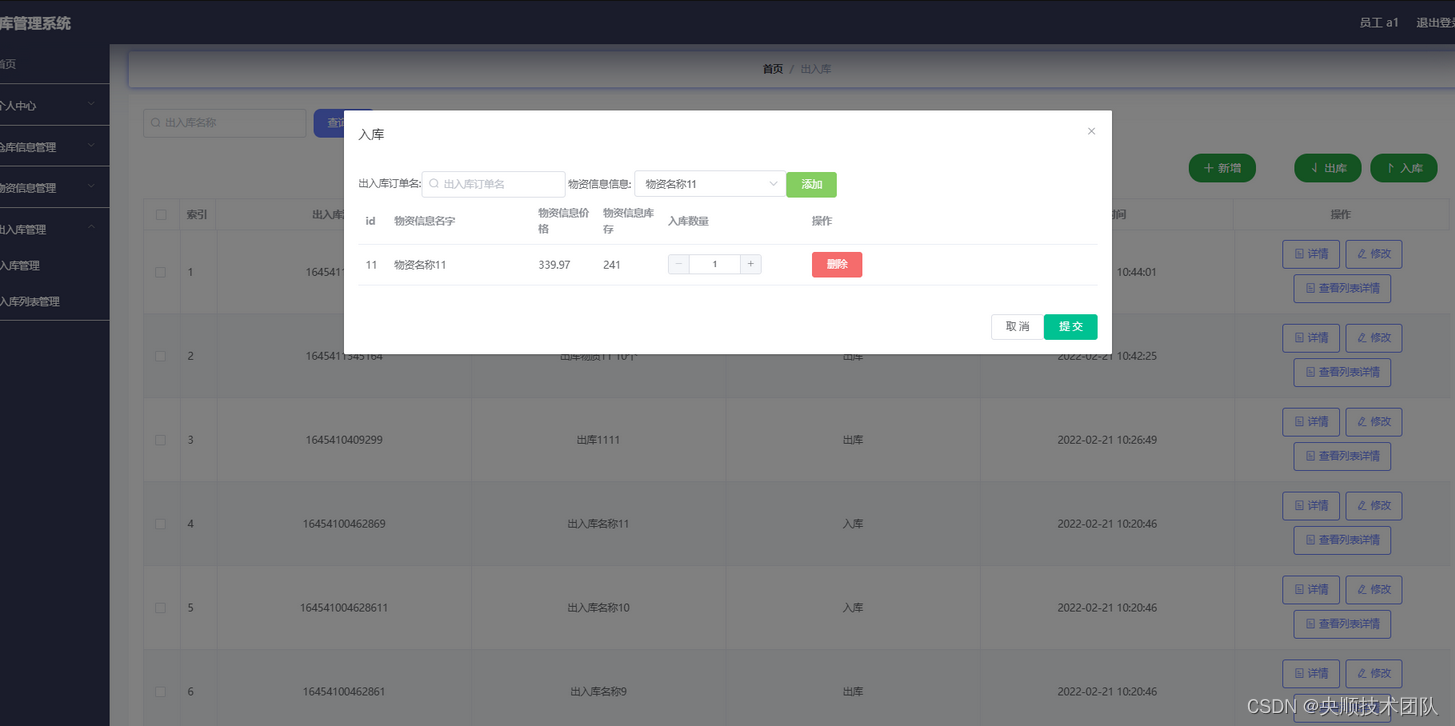Viewport: 1455px width, 726px height.
Task: Click the 出入库名称 search field
Action: 224,123
